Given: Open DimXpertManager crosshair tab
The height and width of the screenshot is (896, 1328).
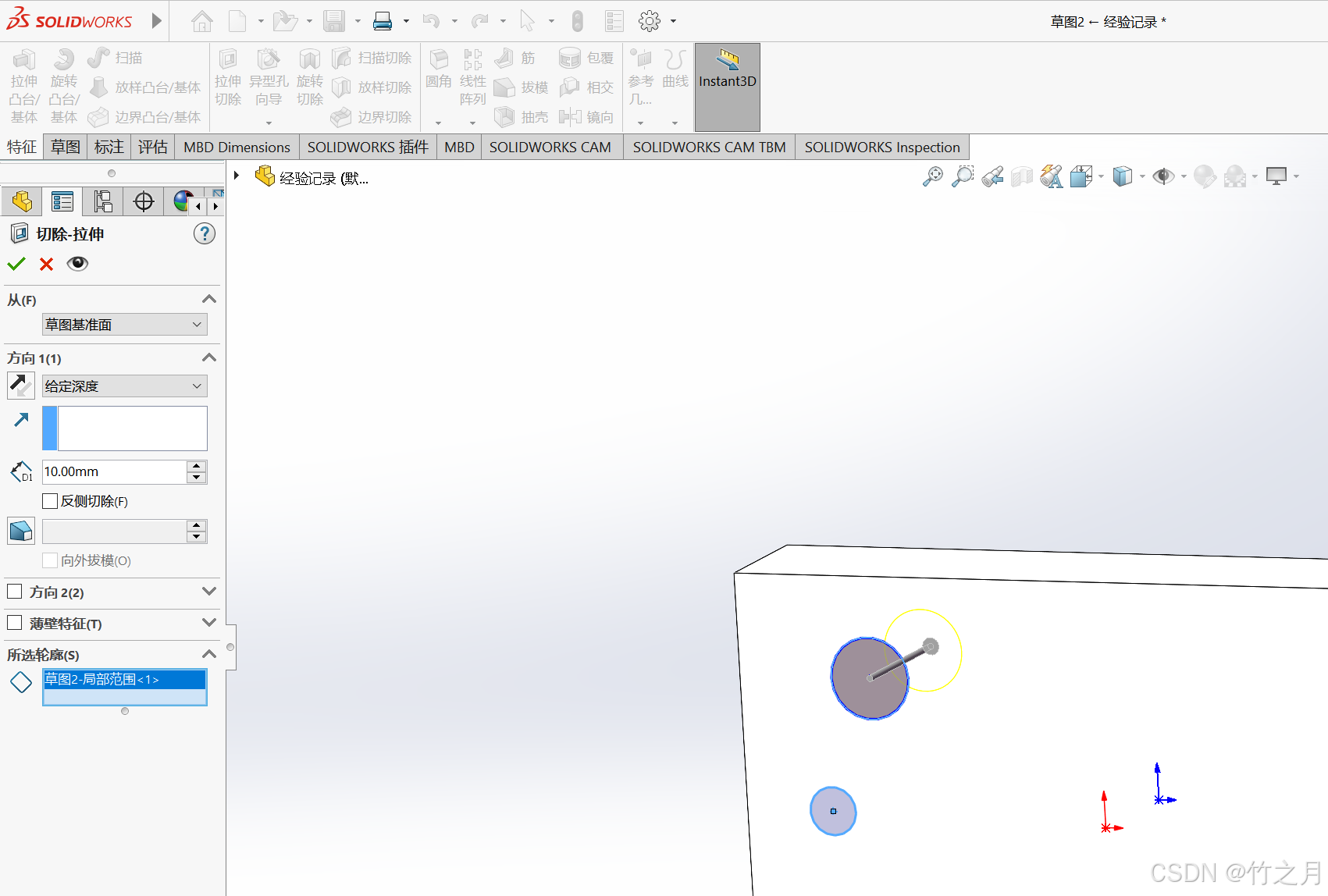Looking at the screenshot, I should (x=144, y=201).
